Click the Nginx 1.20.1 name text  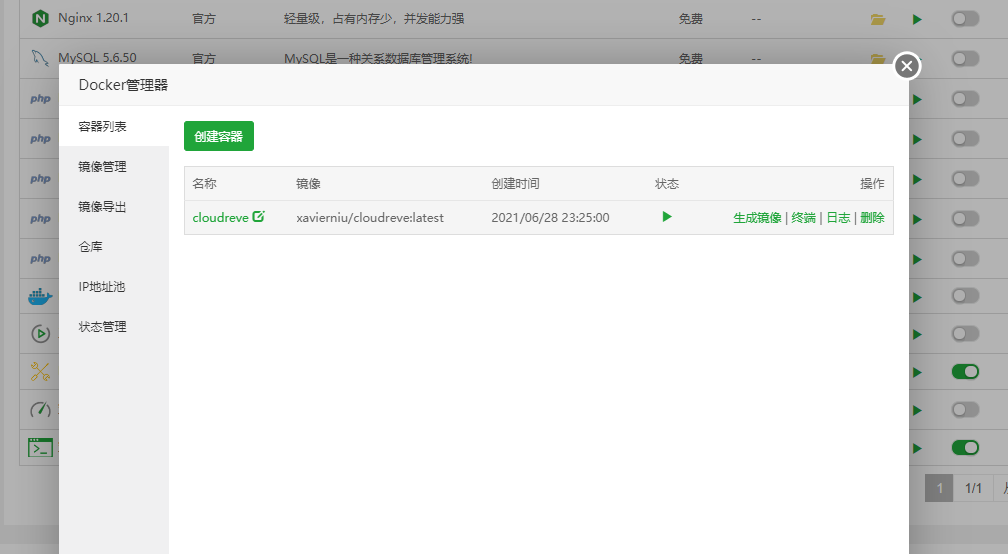point(93,18)
